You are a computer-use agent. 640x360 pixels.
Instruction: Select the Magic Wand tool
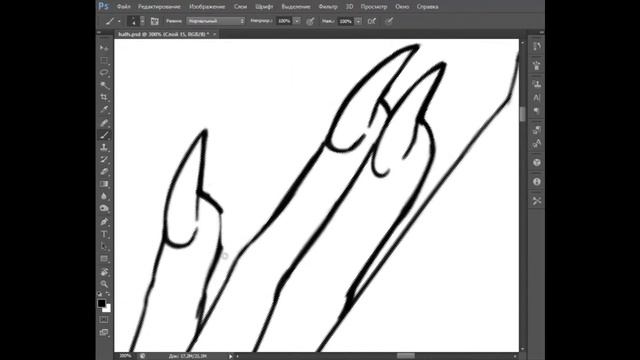click(104, 85)
